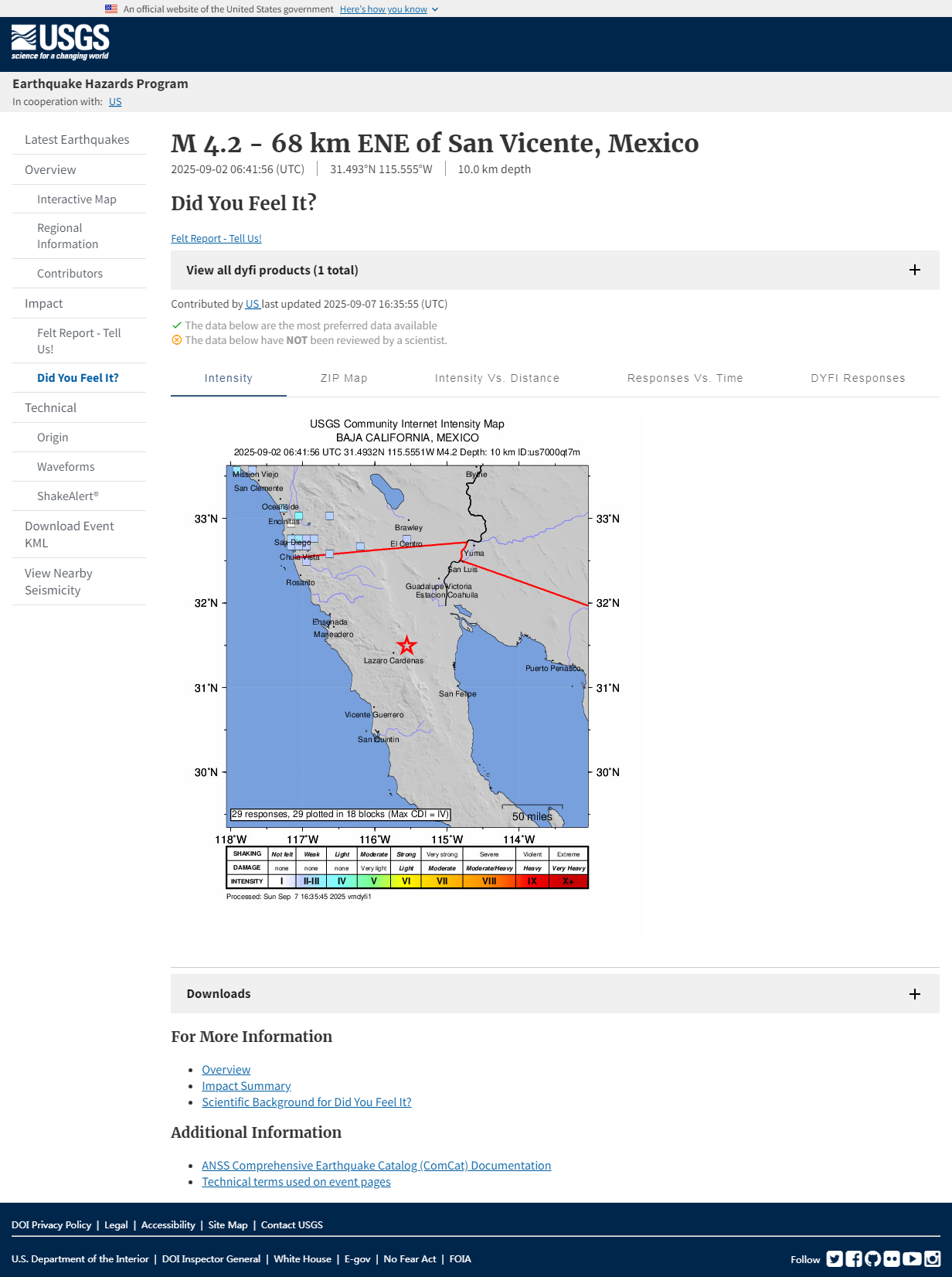Switch to the Intensity tab
952x1277 pixels.
point(229,378)
